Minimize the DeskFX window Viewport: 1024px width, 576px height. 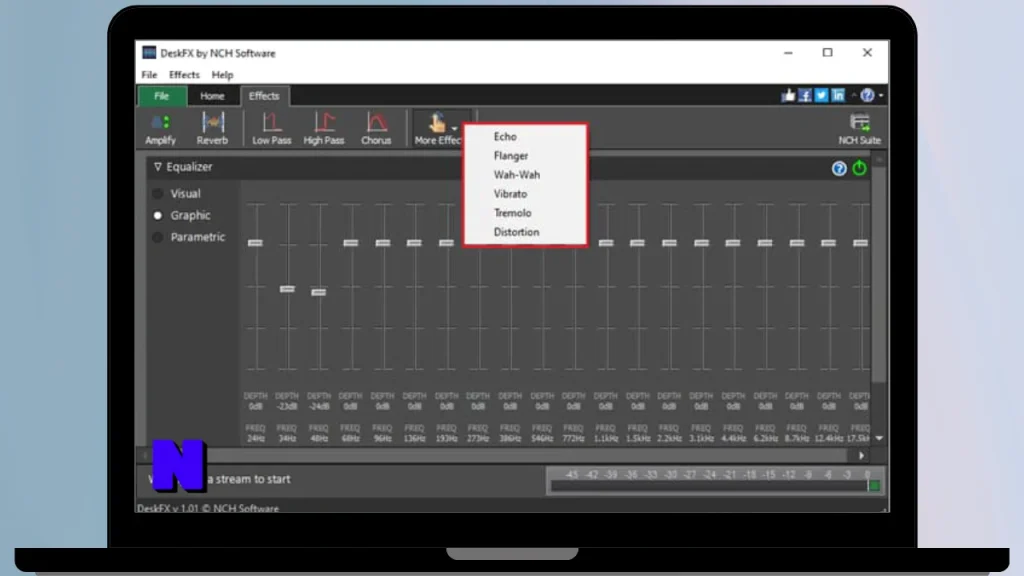coord(788,53)
